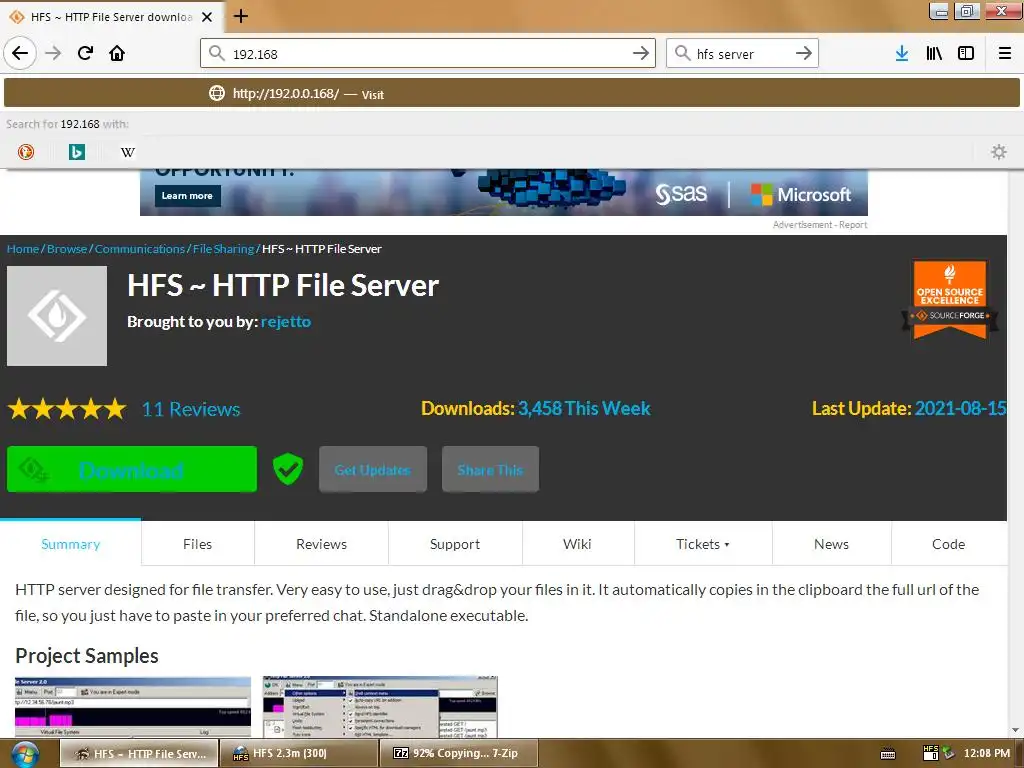Image resolution: width=1024 pixels, height=768 pixels.
Task: Click the Open Source Excellence badge
Action: tap(950, 300)
